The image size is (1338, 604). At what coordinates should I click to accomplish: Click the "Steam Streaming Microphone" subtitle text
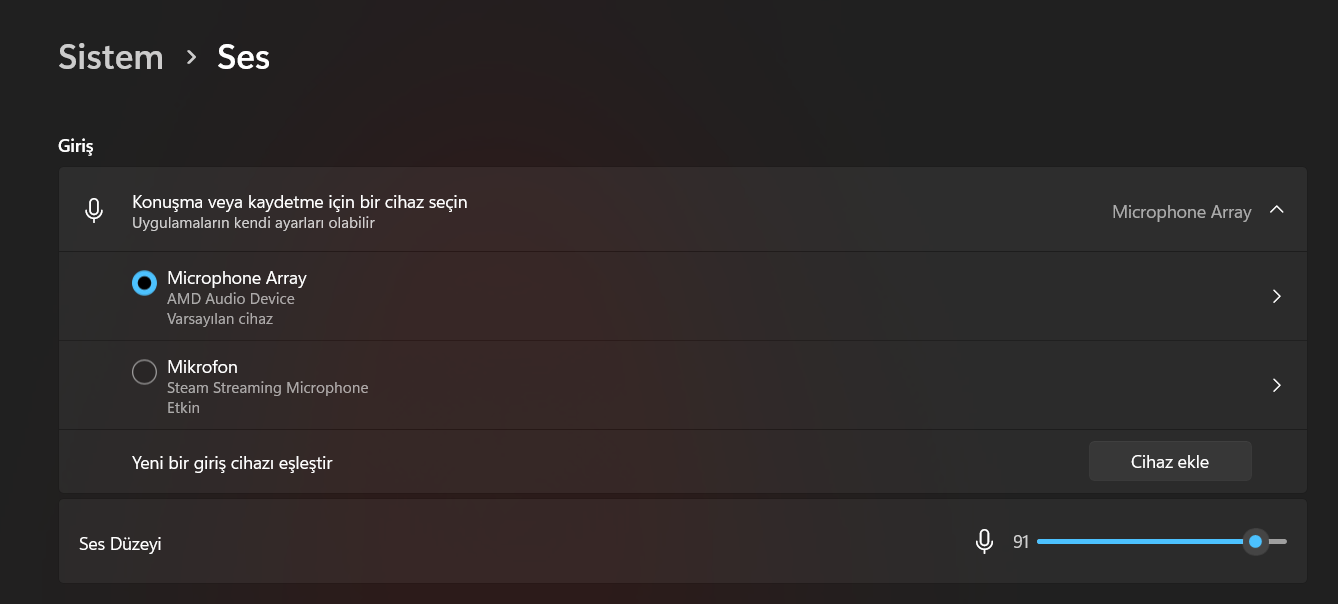267,388
